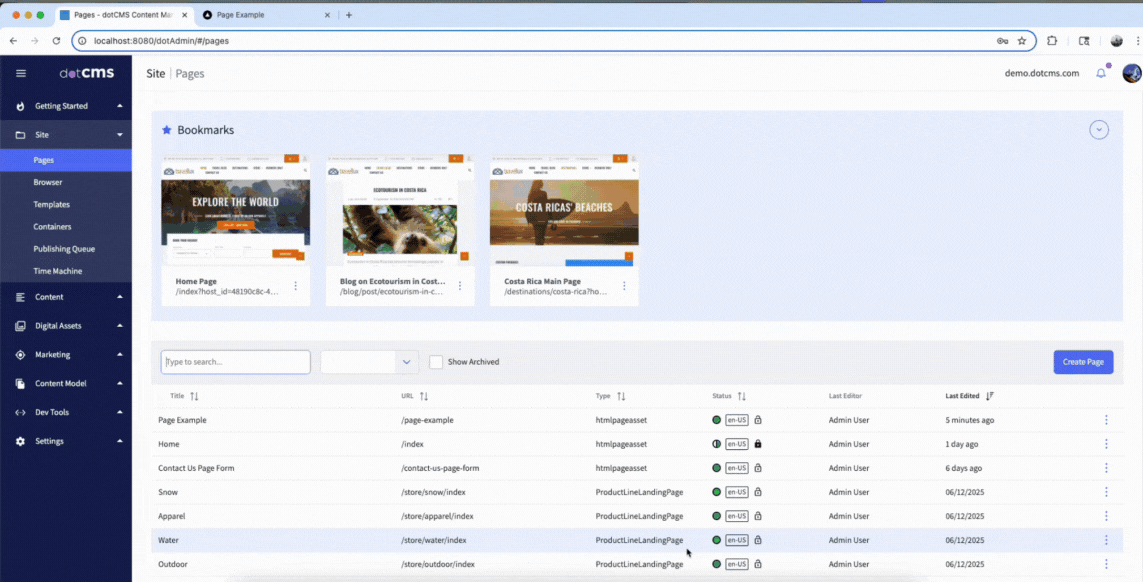Sort table by Title column arrows

click(x=194, y=396)
